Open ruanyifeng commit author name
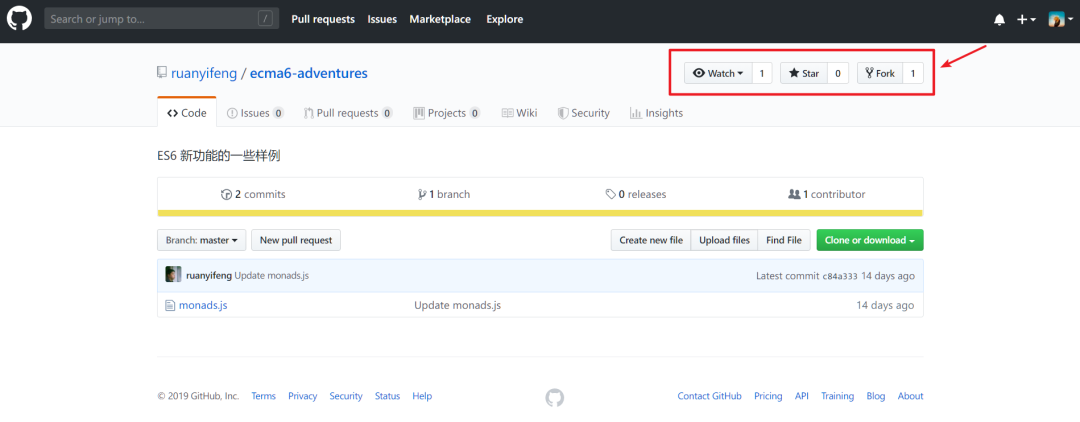The image size is (1080, 422). (x=209, y=276)
